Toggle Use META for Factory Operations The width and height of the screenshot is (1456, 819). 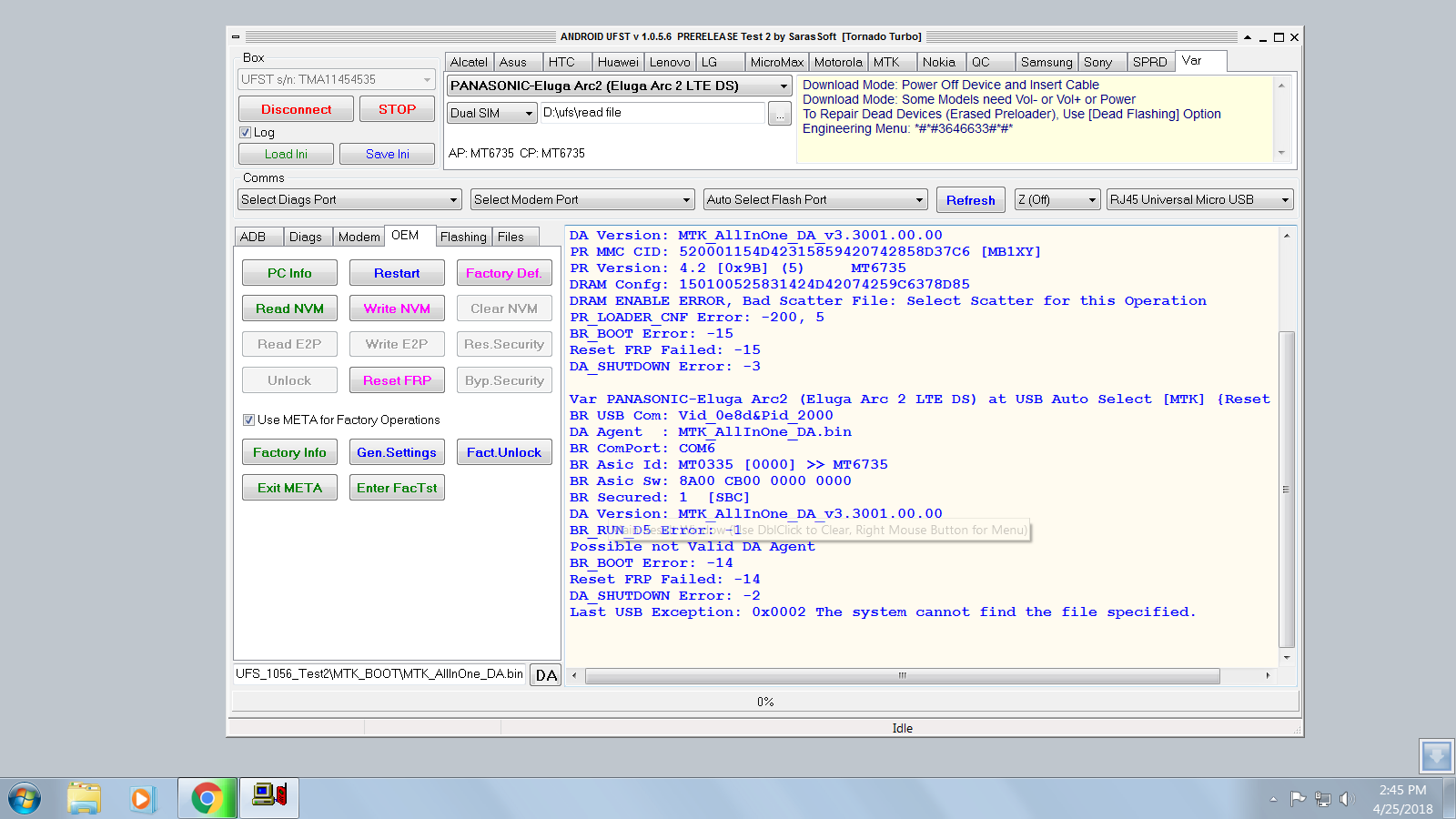[x=248, y=420]
